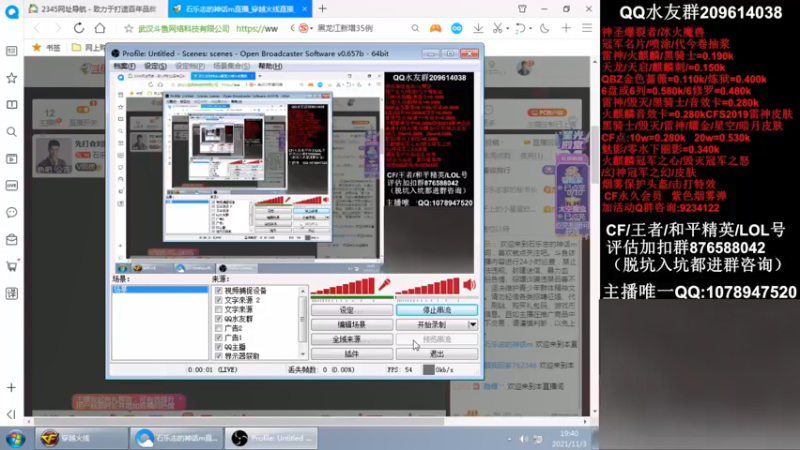The image size is (800, 450).
Task: Open the browser home page
Action: click(x=100, y=29)
